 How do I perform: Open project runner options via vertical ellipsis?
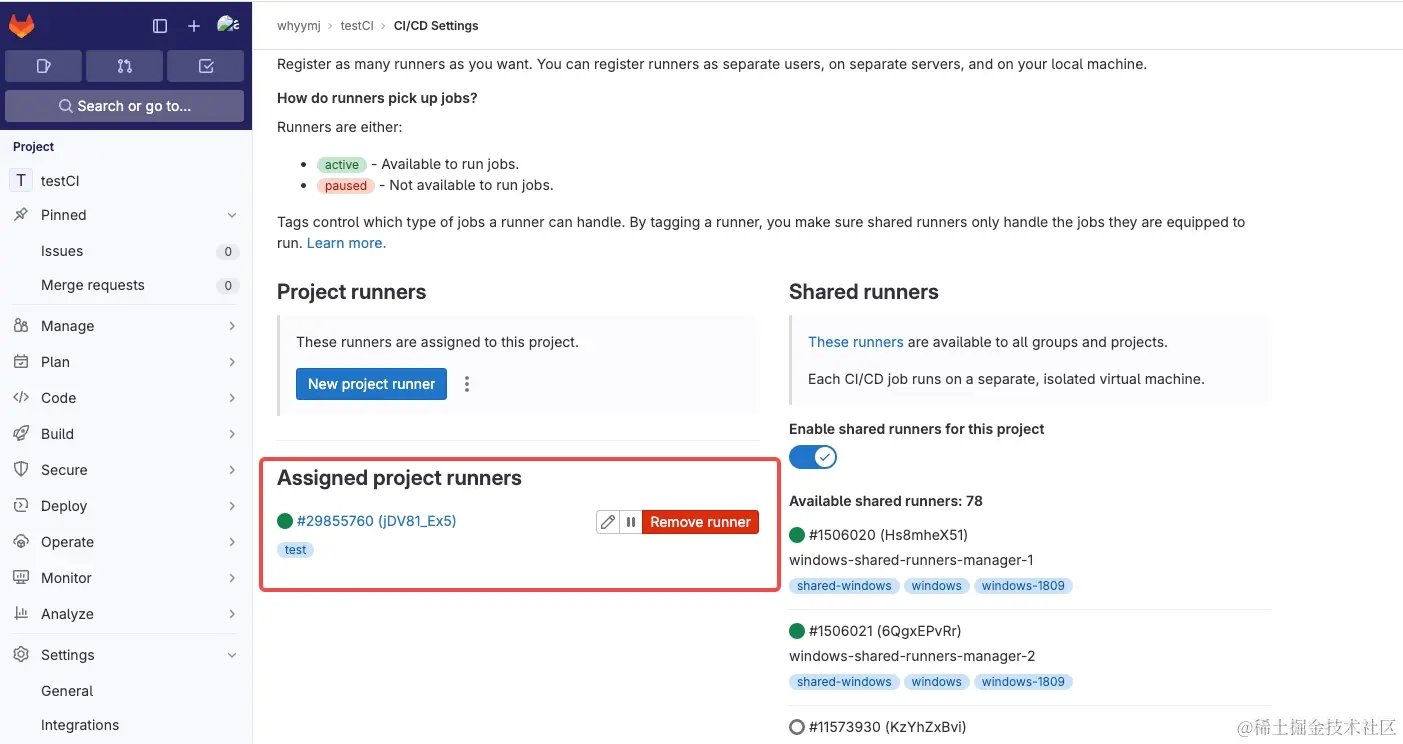coord(466,383)
